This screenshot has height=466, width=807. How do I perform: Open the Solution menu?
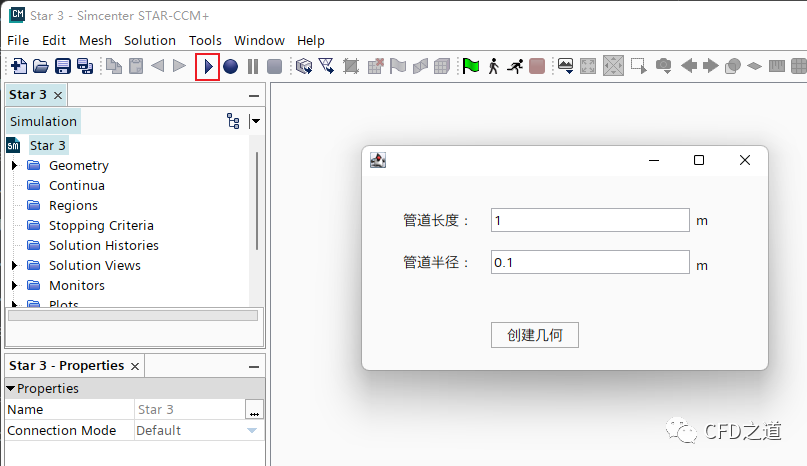tap(150, 40)
